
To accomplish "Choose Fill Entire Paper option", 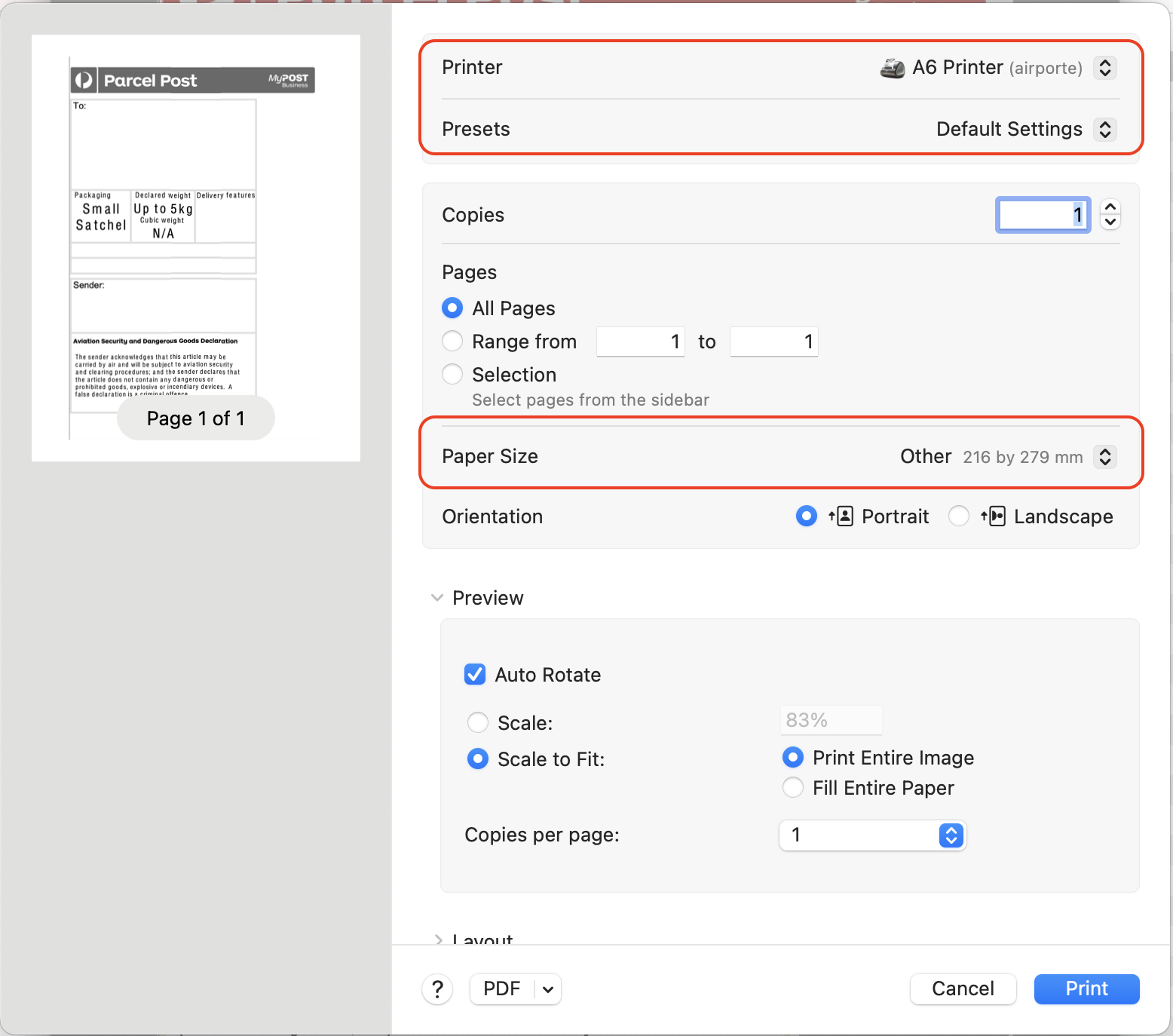I will [x=793, y=788].
